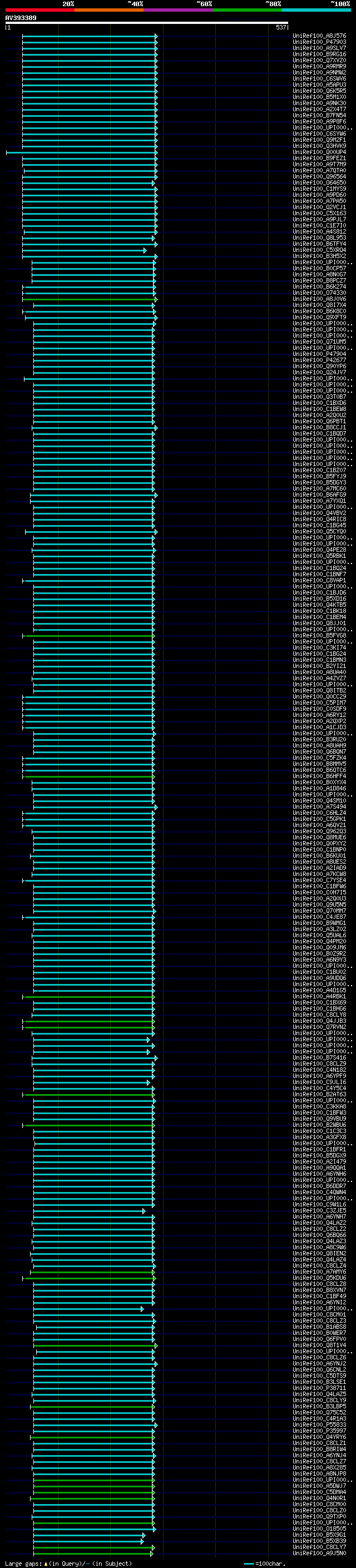This screenshot has width=356, height=1568.
Task: Click the green ~80% legend color bar
Action: pos(247,10)
